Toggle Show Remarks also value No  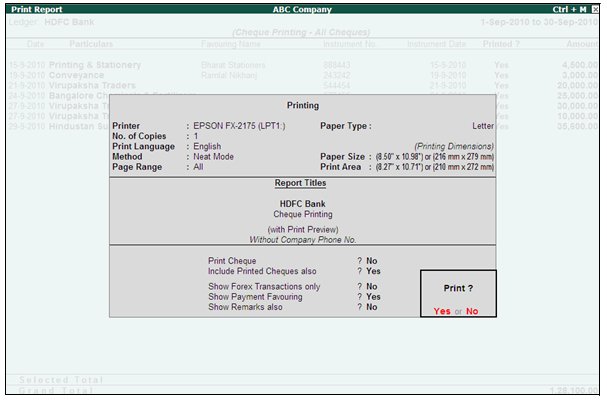point(372,307)
